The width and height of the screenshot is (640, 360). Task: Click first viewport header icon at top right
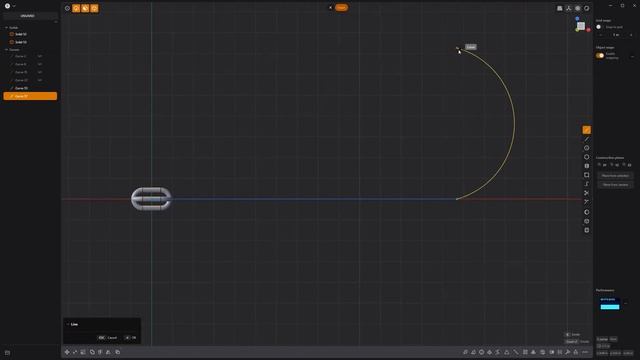click(x=560, y=8)
